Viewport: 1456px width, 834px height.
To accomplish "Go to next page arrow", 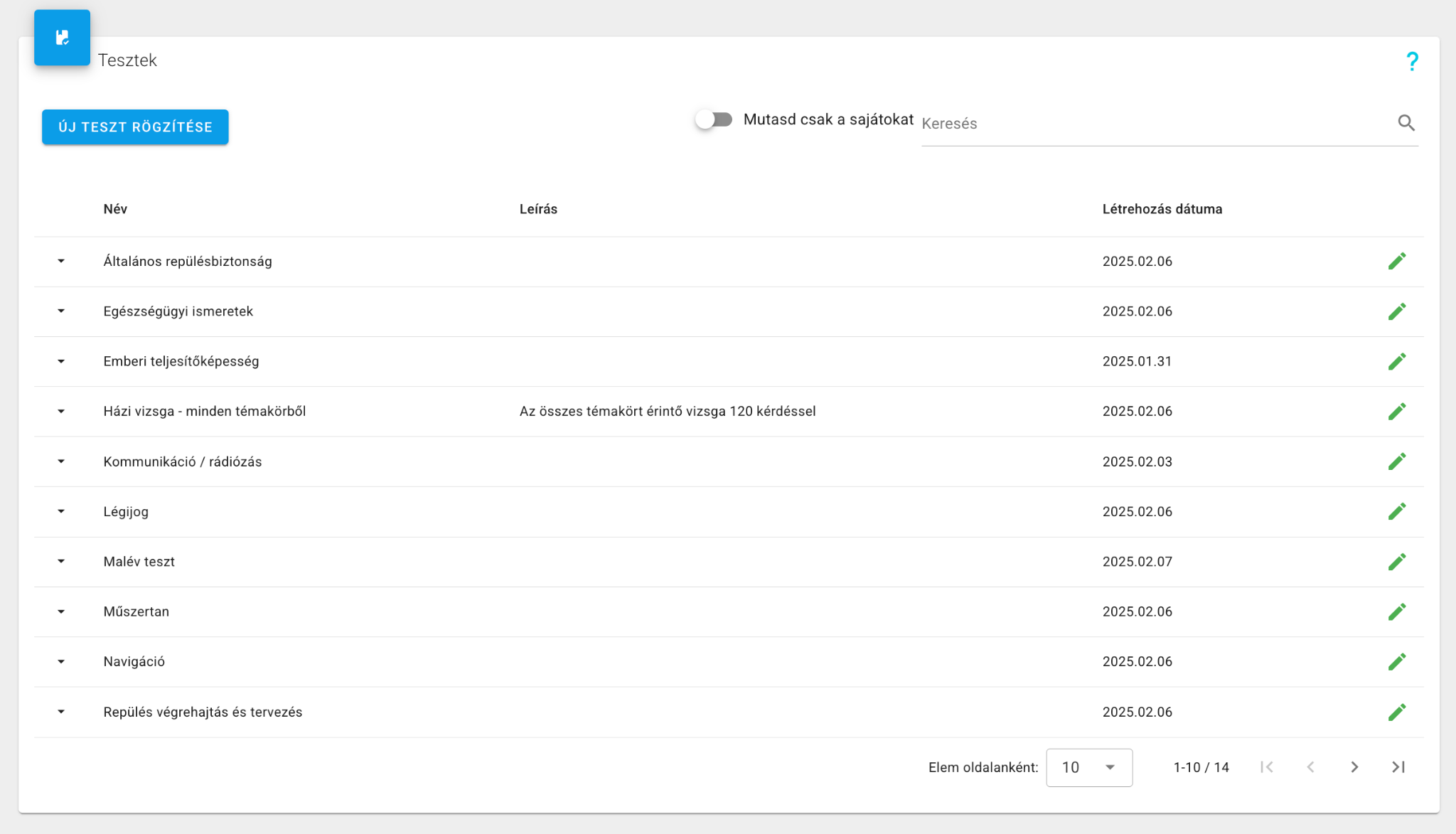I will pos(1354,767).
